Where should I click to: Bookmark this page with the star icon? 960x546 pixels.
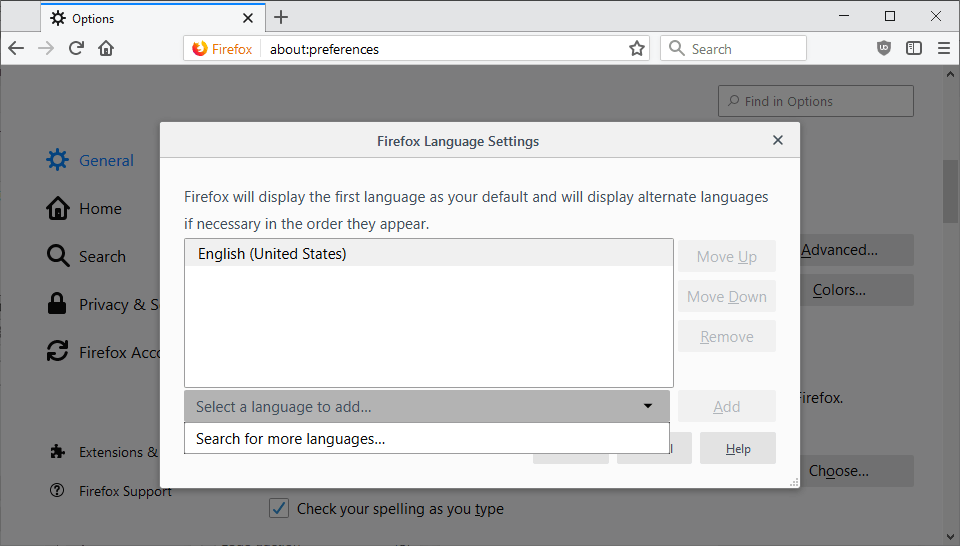click(637, 48)
